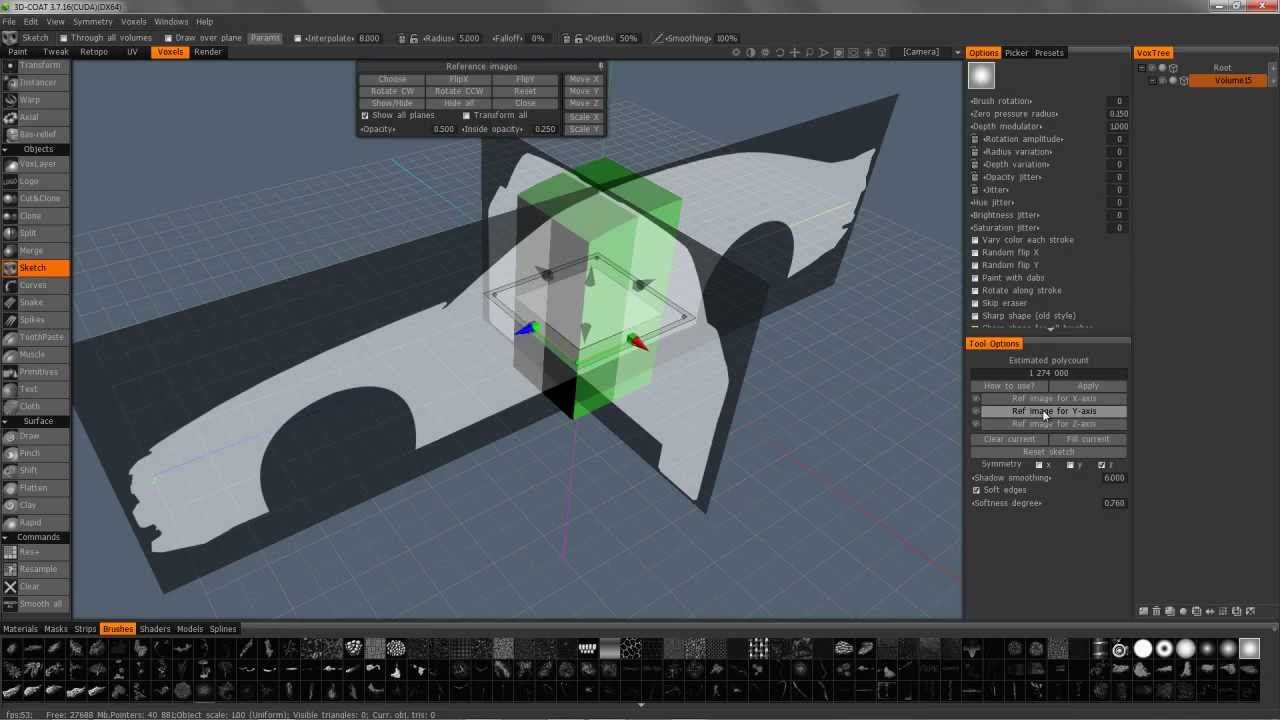The height and width of the screenshot is (720, 1280).
Task: Activate the Logo tool
Action: tap(35, 181)
